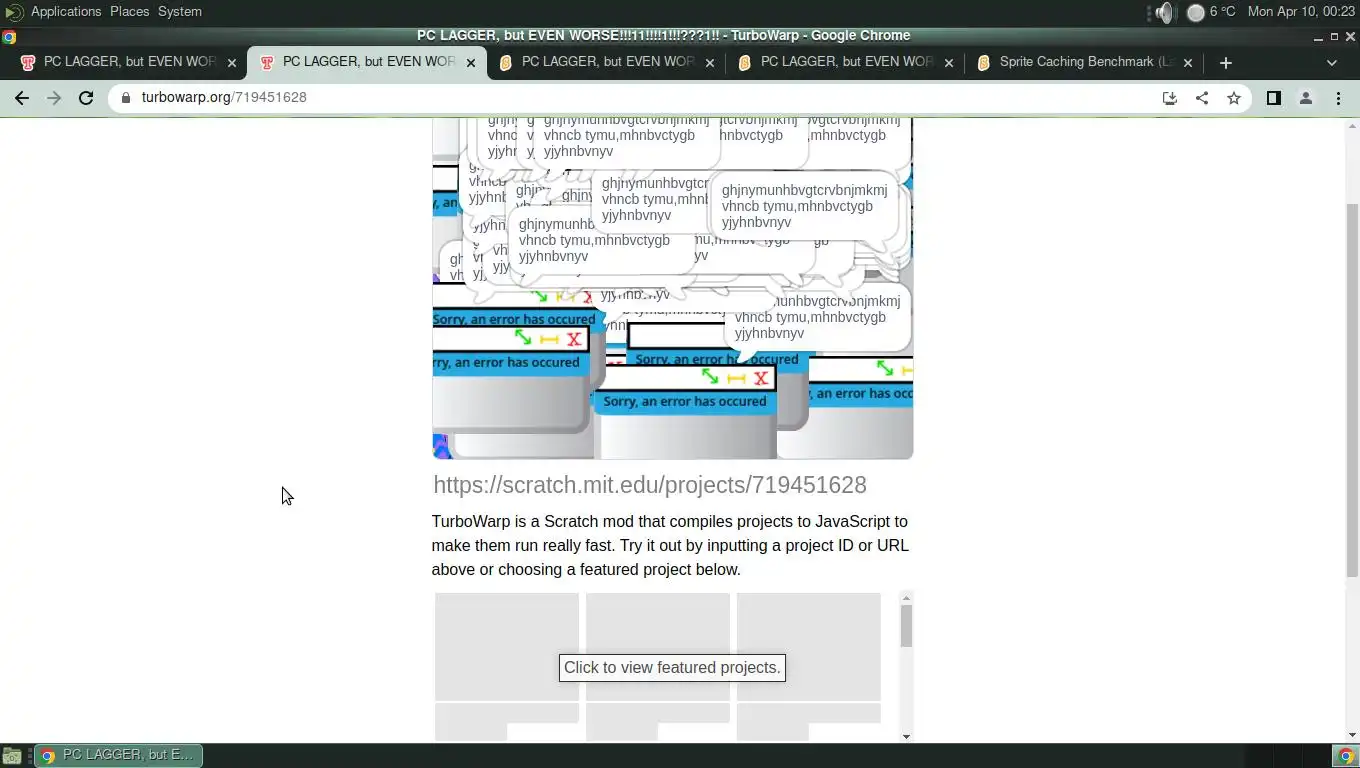Bookmark this page with the star icon
1360x768 pixels.
coord(1234,98)
